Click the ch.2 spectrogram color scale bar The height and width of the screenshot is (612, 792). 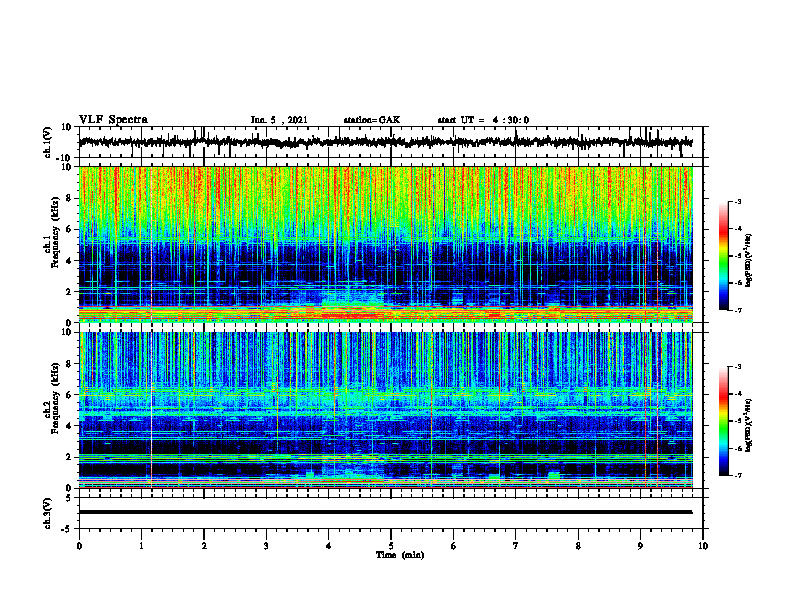coord(723,421)
